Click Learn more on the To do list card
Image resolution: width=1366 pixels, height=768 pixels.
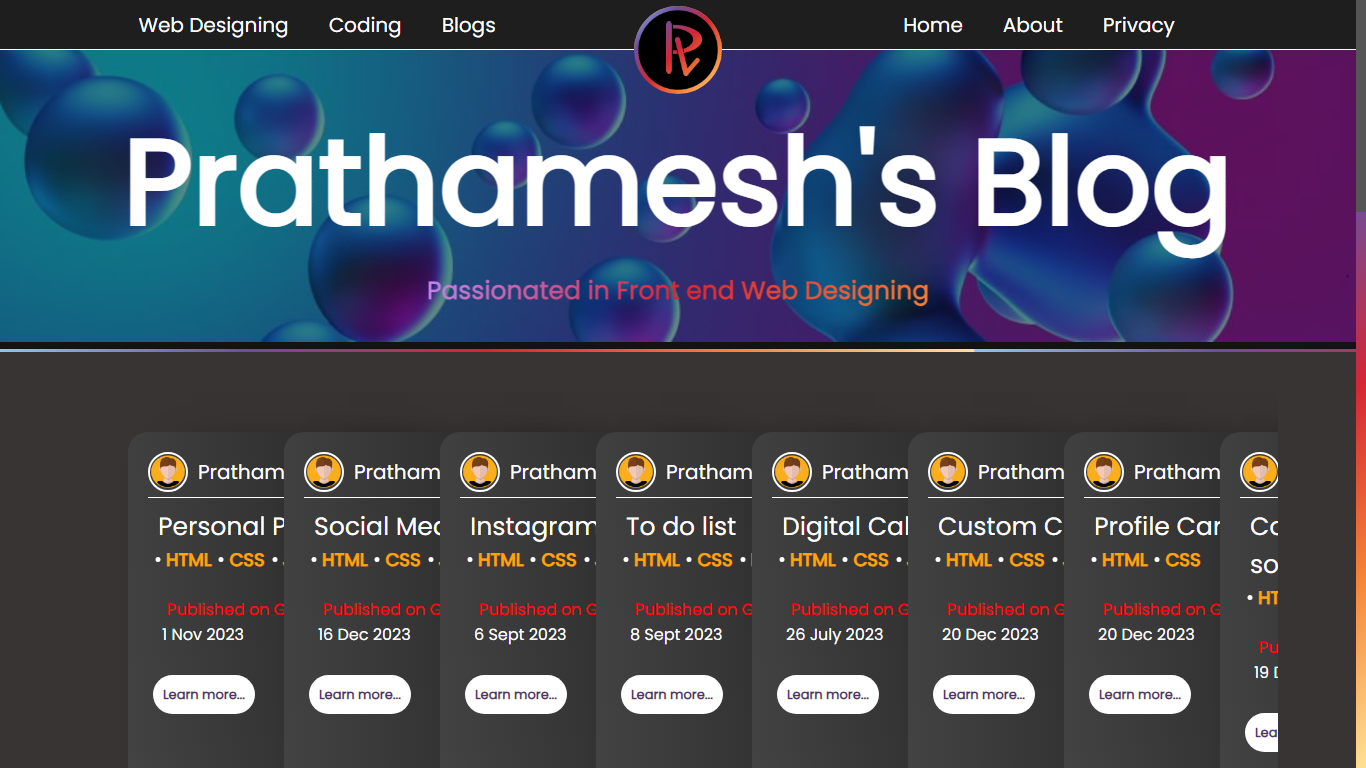[672, 694]
